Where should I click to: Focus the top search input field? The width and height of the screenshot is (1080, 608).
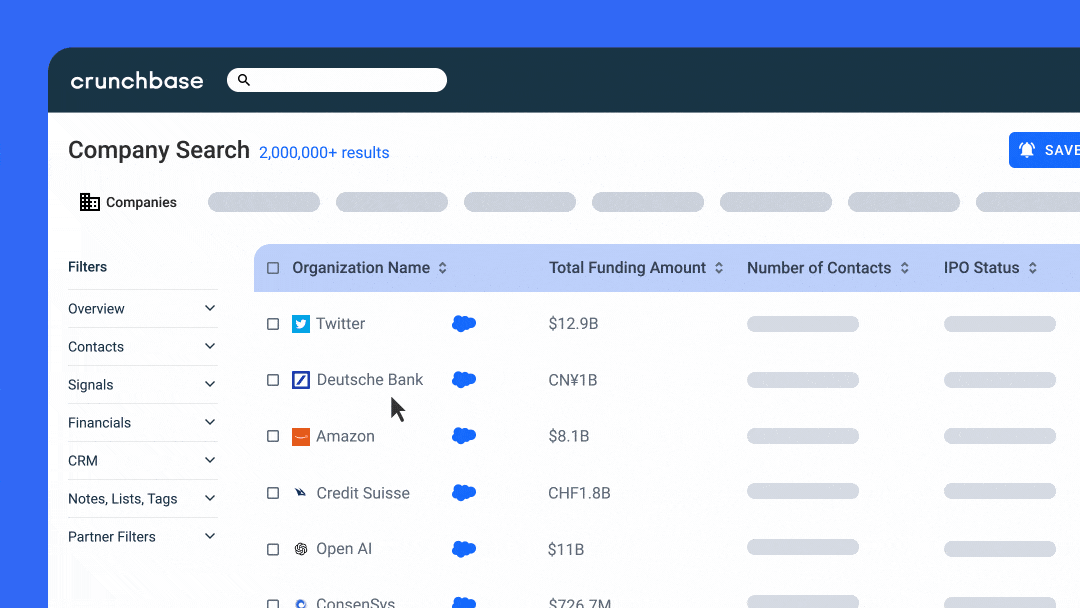click(337, 80)
